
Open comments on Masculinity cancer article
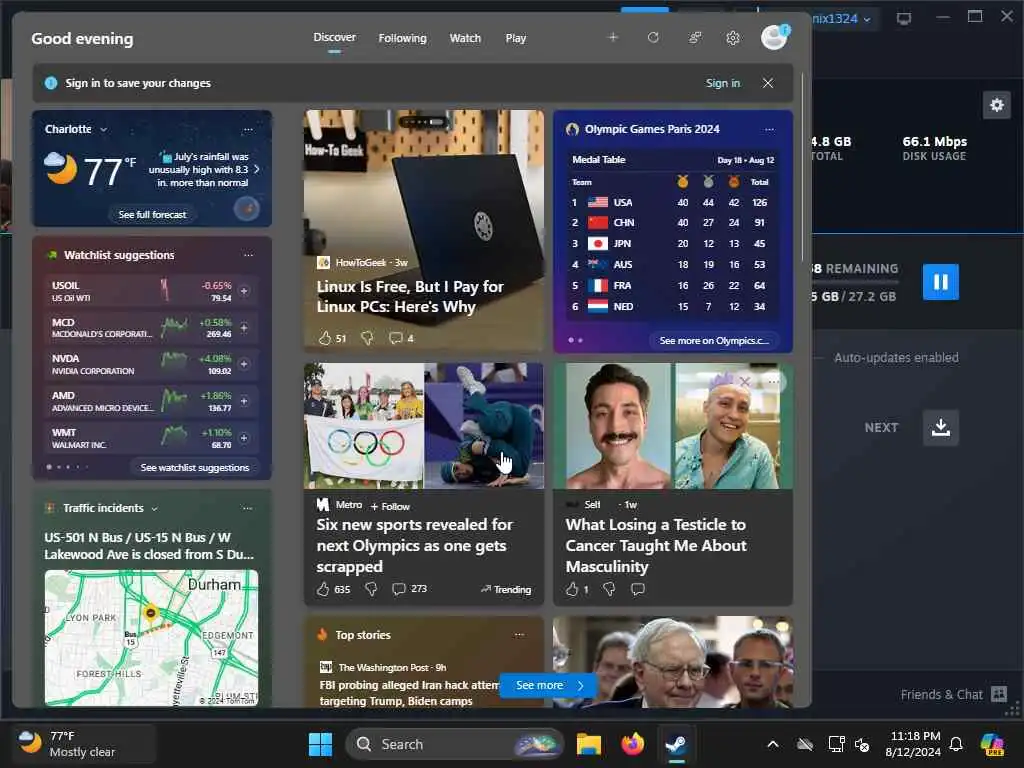click(x=638, y=589)
